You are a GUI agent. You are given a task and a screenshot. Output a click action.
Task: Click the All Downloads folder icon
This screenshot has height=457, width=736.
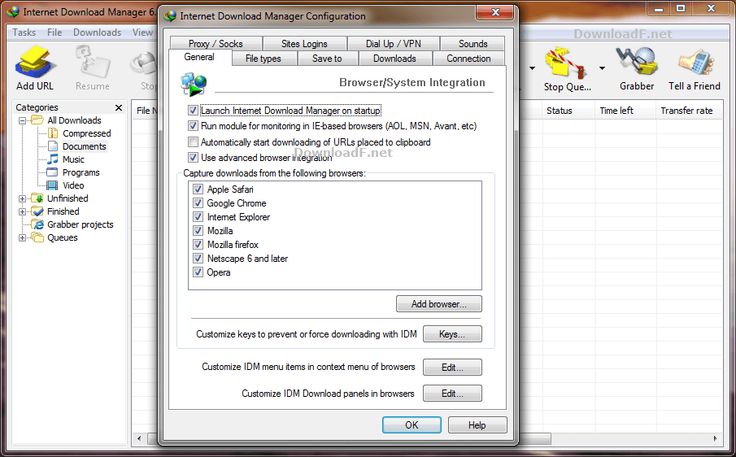[x=37, y=120]
